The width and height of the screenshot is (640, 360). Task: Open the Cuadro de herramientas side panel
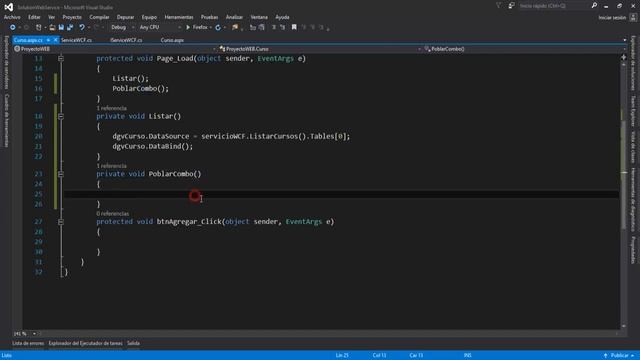[x=6, y=120]
